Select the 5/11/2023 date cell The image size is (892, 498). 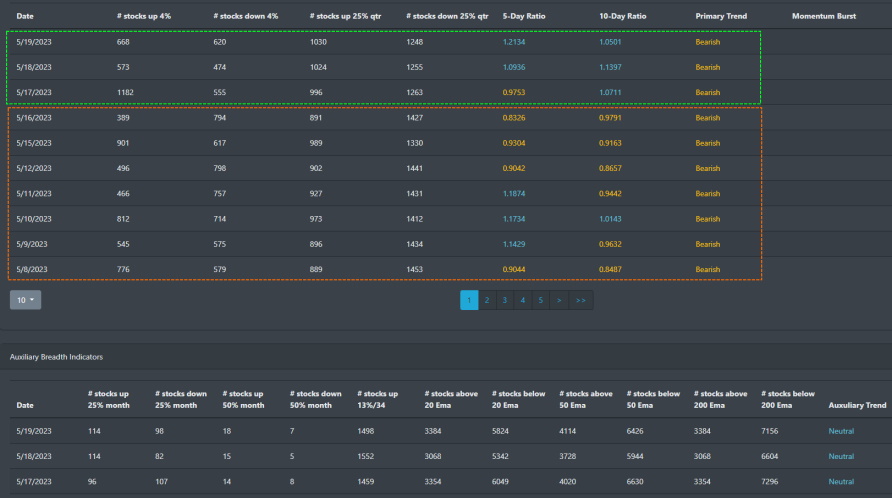(x=34, y=194)
